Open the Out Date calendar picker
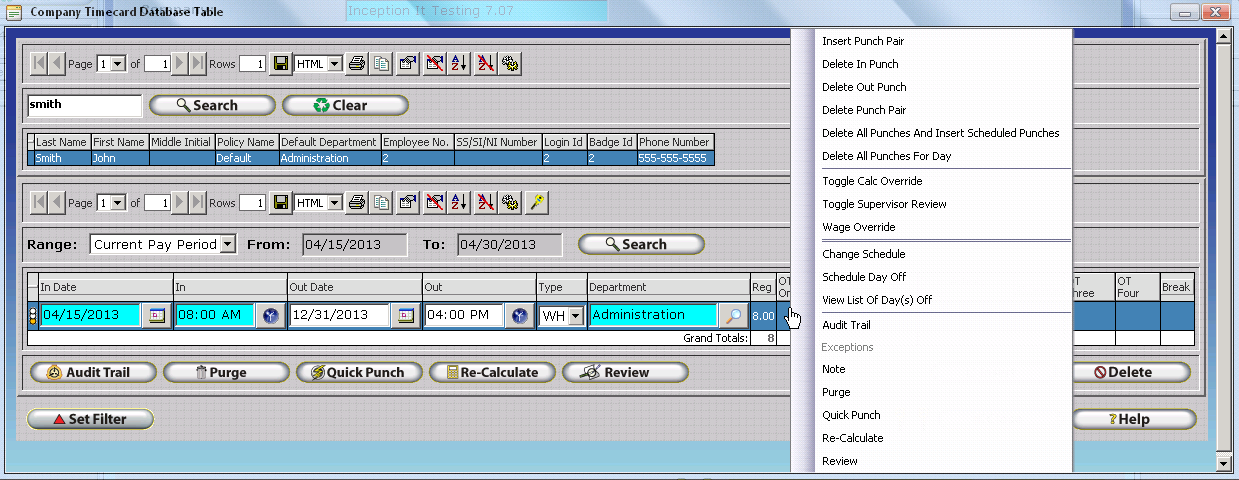The image size is (1239, 480). [x=405, y=315]
